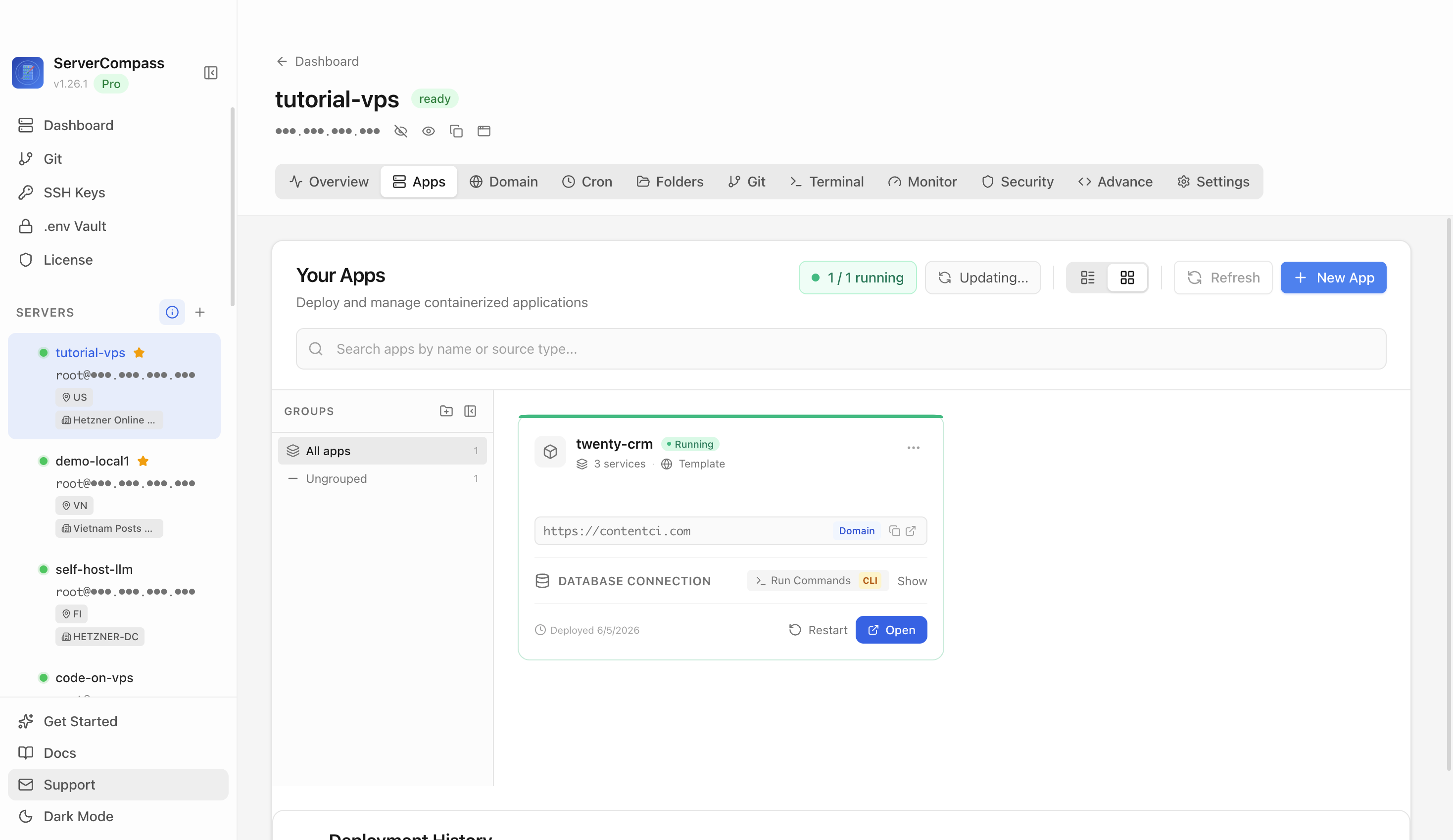Open Git in the left sidebar
Image resolution: width=1453 pixels, height=840 pixels.
click(118, 158)
